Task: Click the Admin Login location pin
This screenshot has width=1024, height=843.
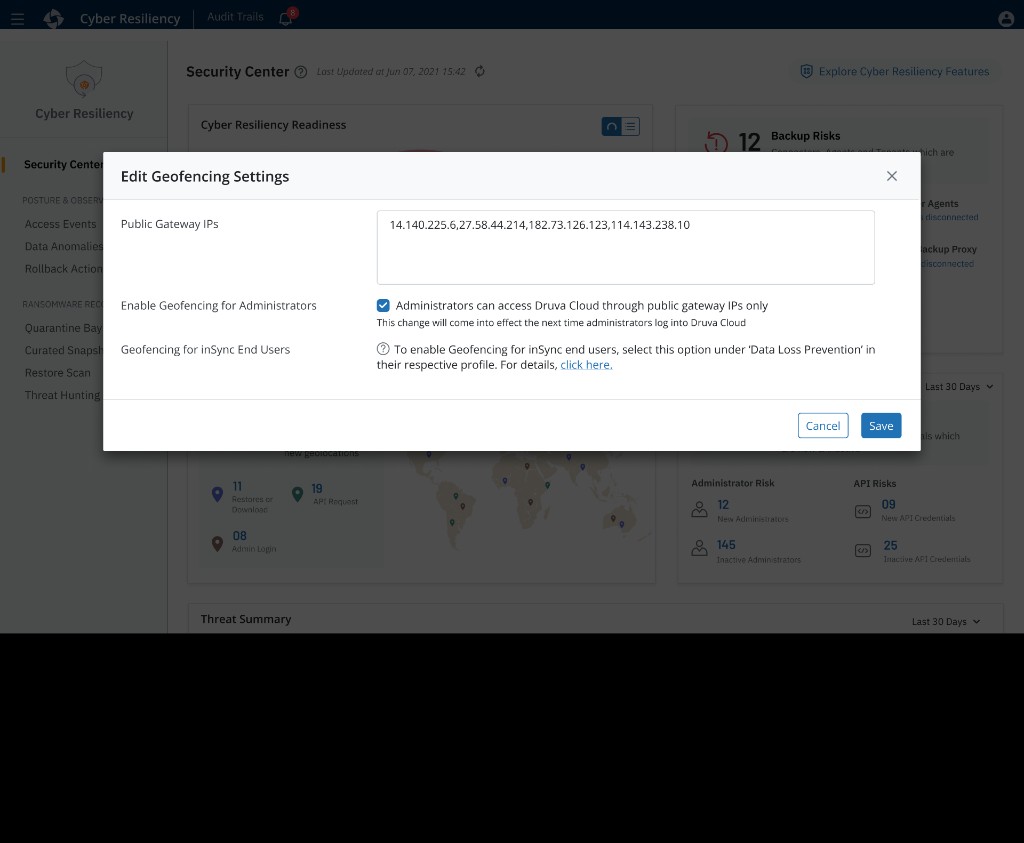Action: click(217, 543)
